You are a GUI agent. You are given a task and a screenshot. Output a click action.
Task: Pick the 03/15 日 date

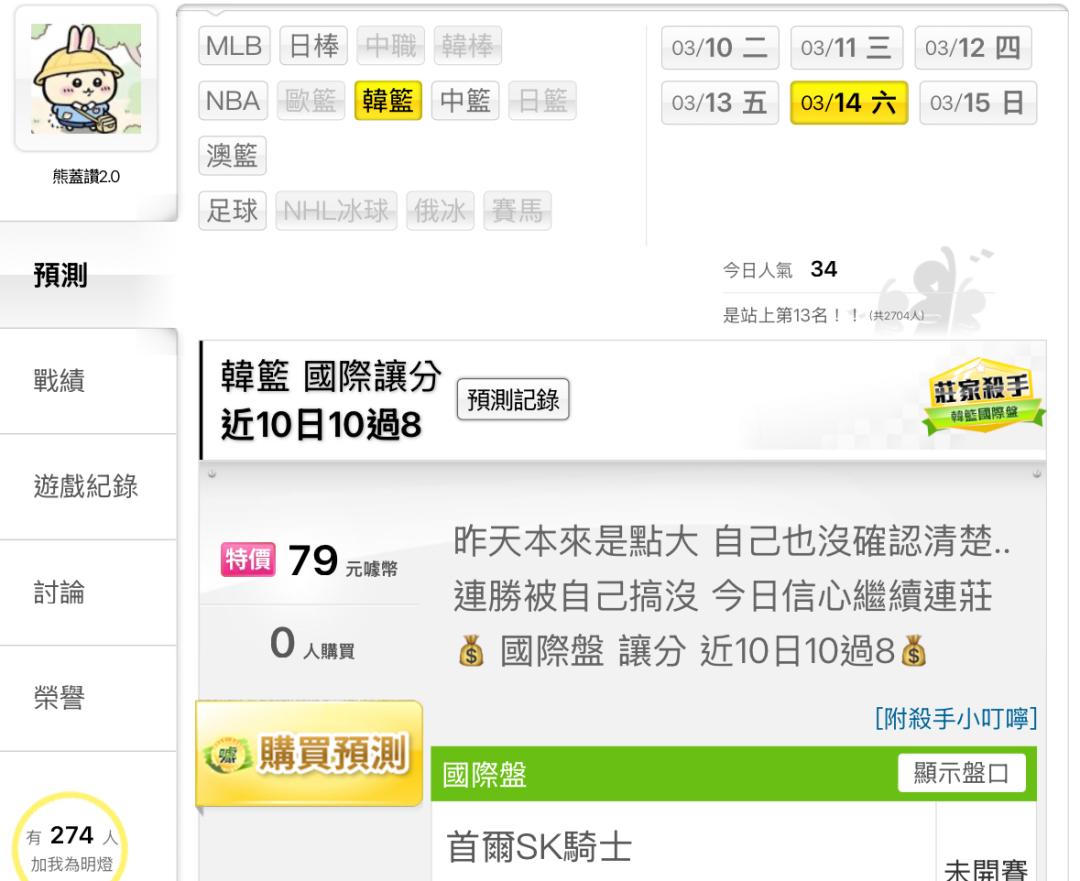coord(978,103)
